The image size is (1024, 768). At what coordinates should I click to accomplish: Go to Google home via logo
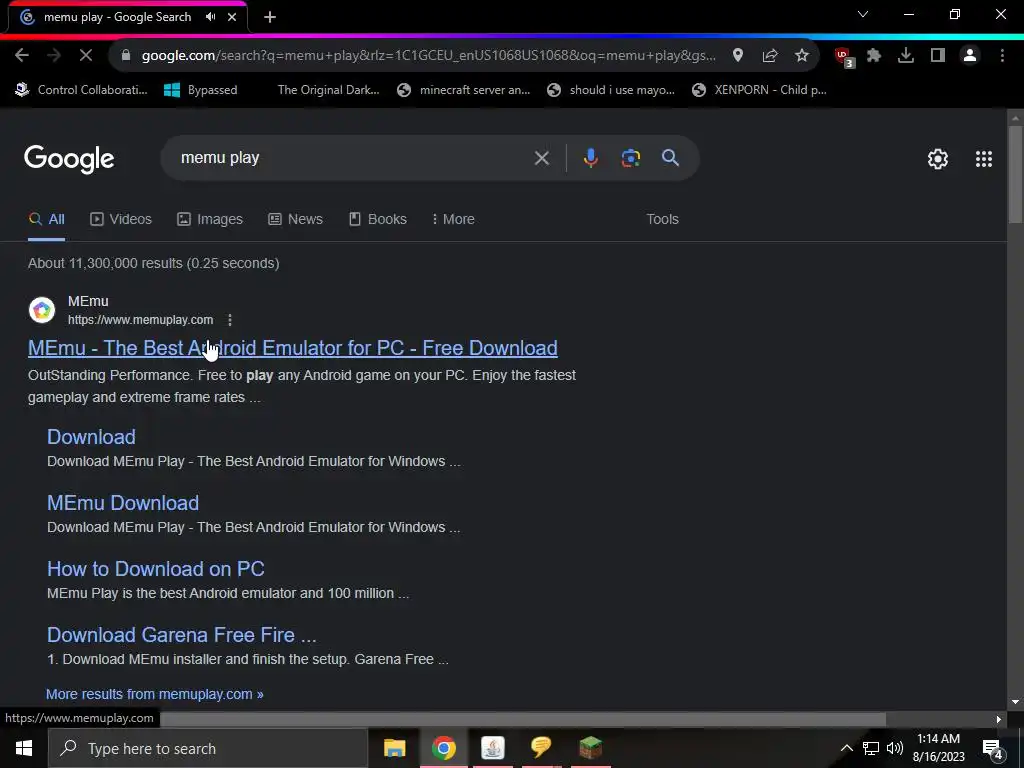point(69,159)
